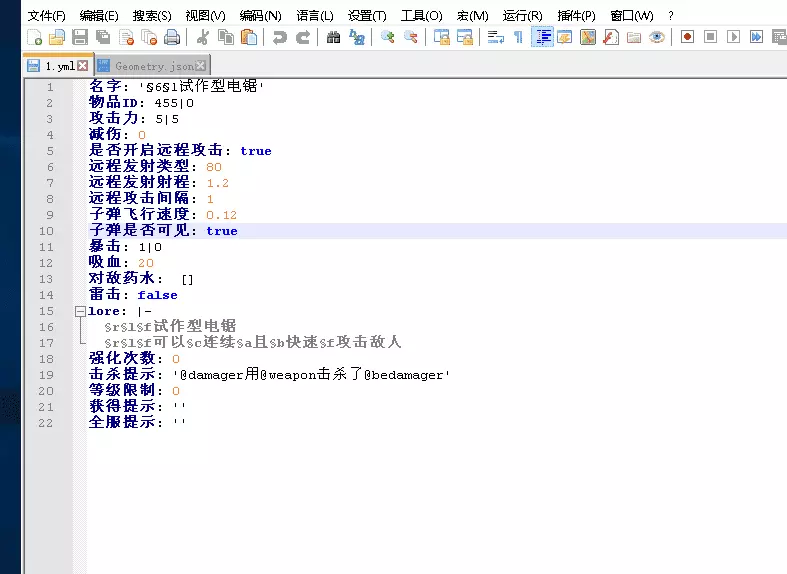Cut the selection with the scissors icon
Screen dimensions: 787x574
[203, 37]
